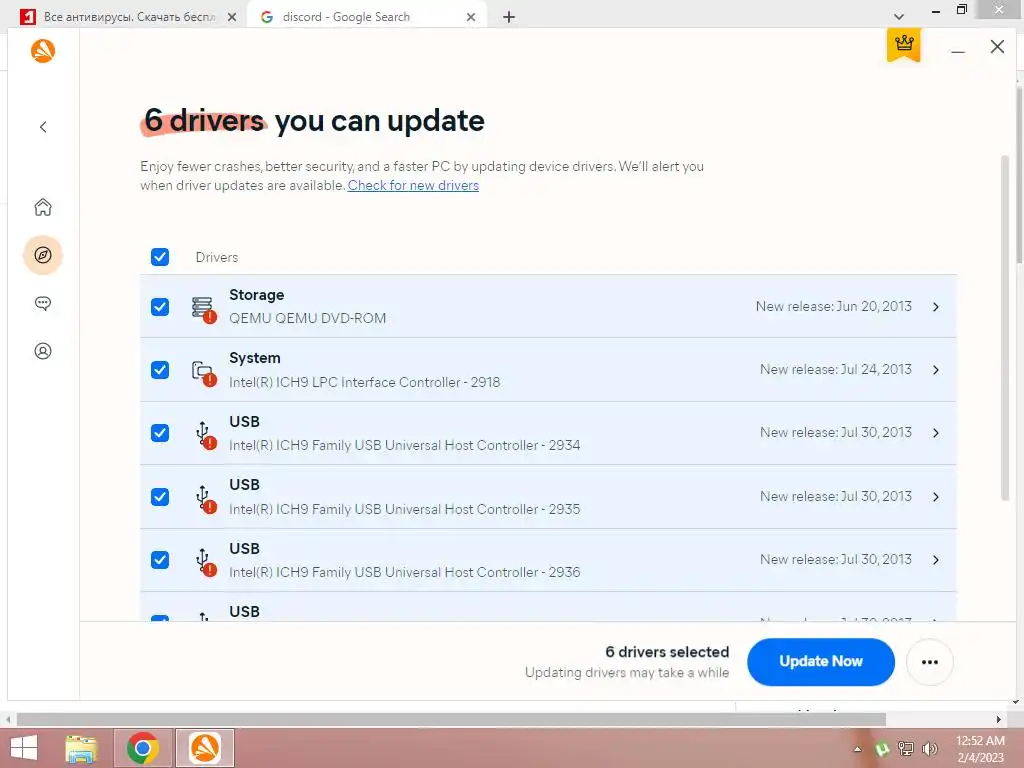Click the Avast logo in sidebar

pos(43,51)
